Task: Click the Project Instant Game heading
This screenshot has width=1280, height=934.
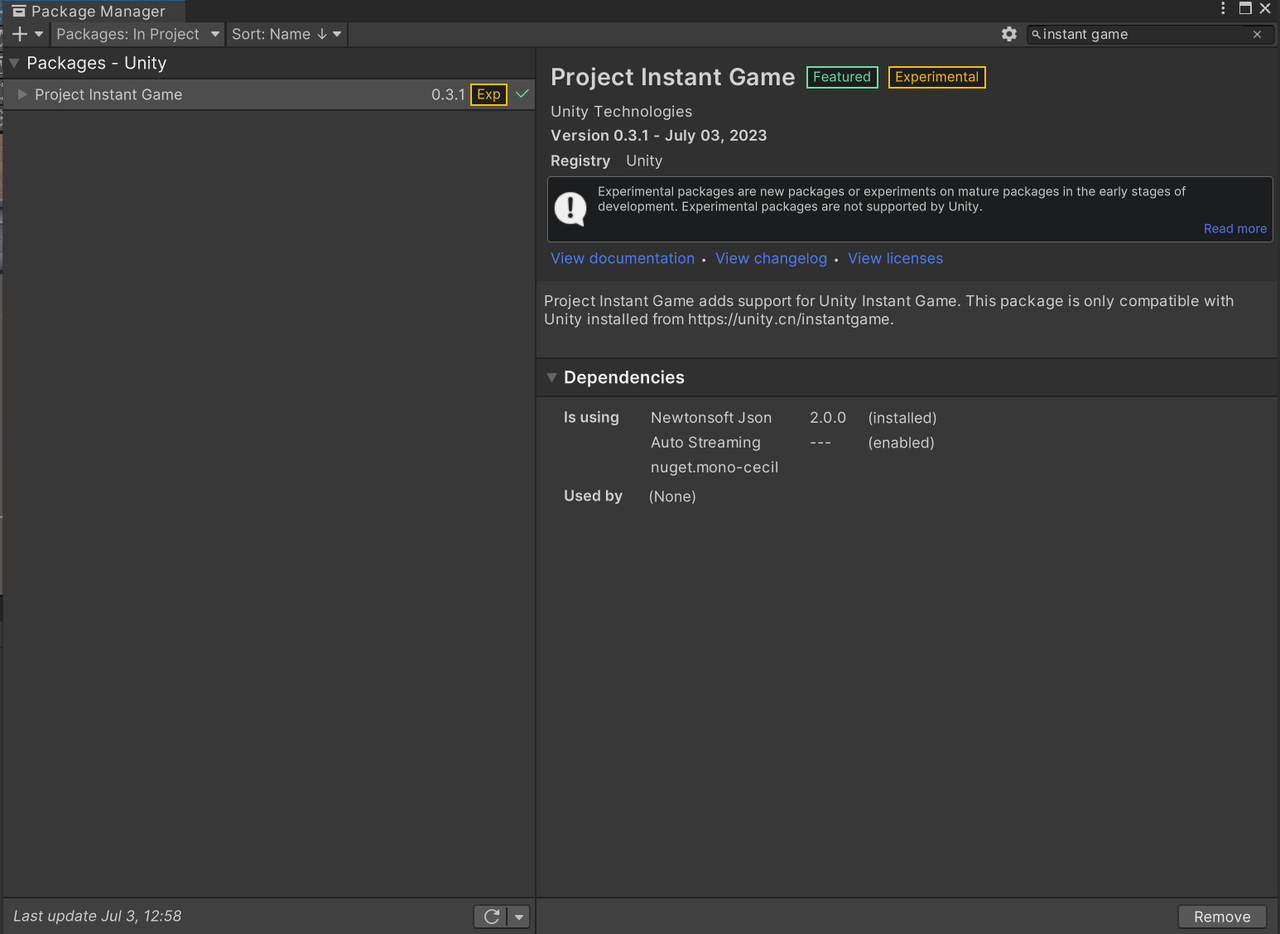Action: click(x=672, y=77)
